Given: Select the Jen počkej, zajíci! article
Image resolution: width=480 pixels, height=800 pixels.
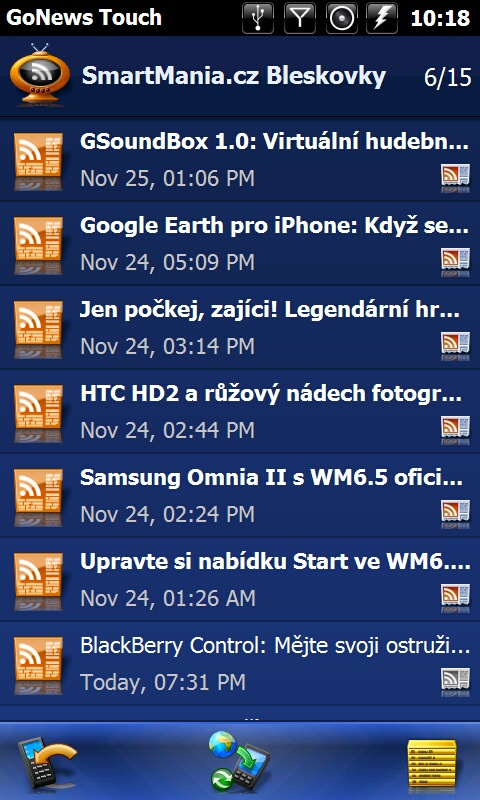Looking at the screenshot, I should (x=240, y=328).
